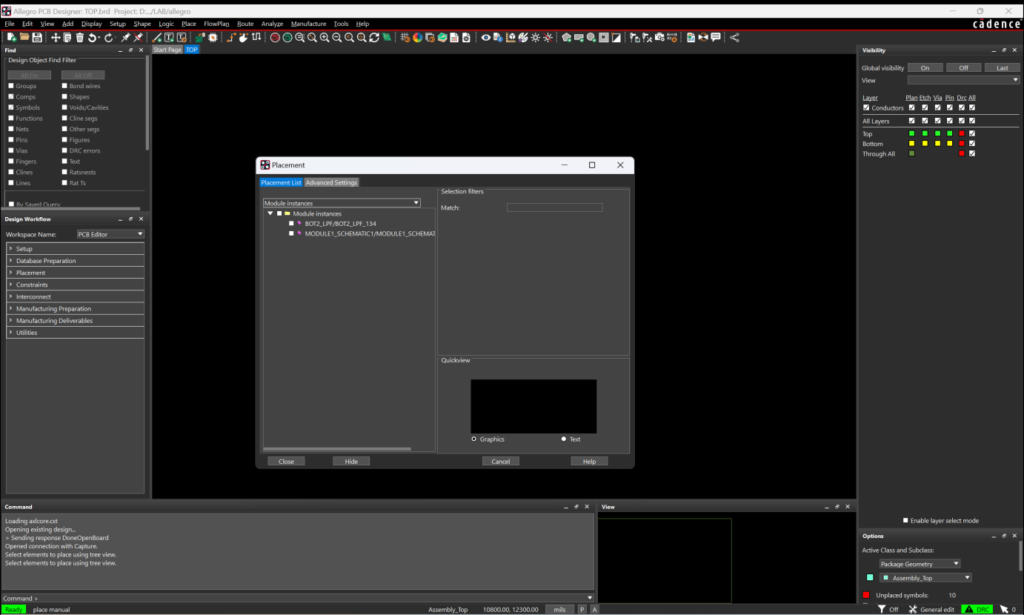The height and width of the screenshot is (615, 1024).
Task: Switch to the Advanced Settings tab
Action: pos(331,182)
